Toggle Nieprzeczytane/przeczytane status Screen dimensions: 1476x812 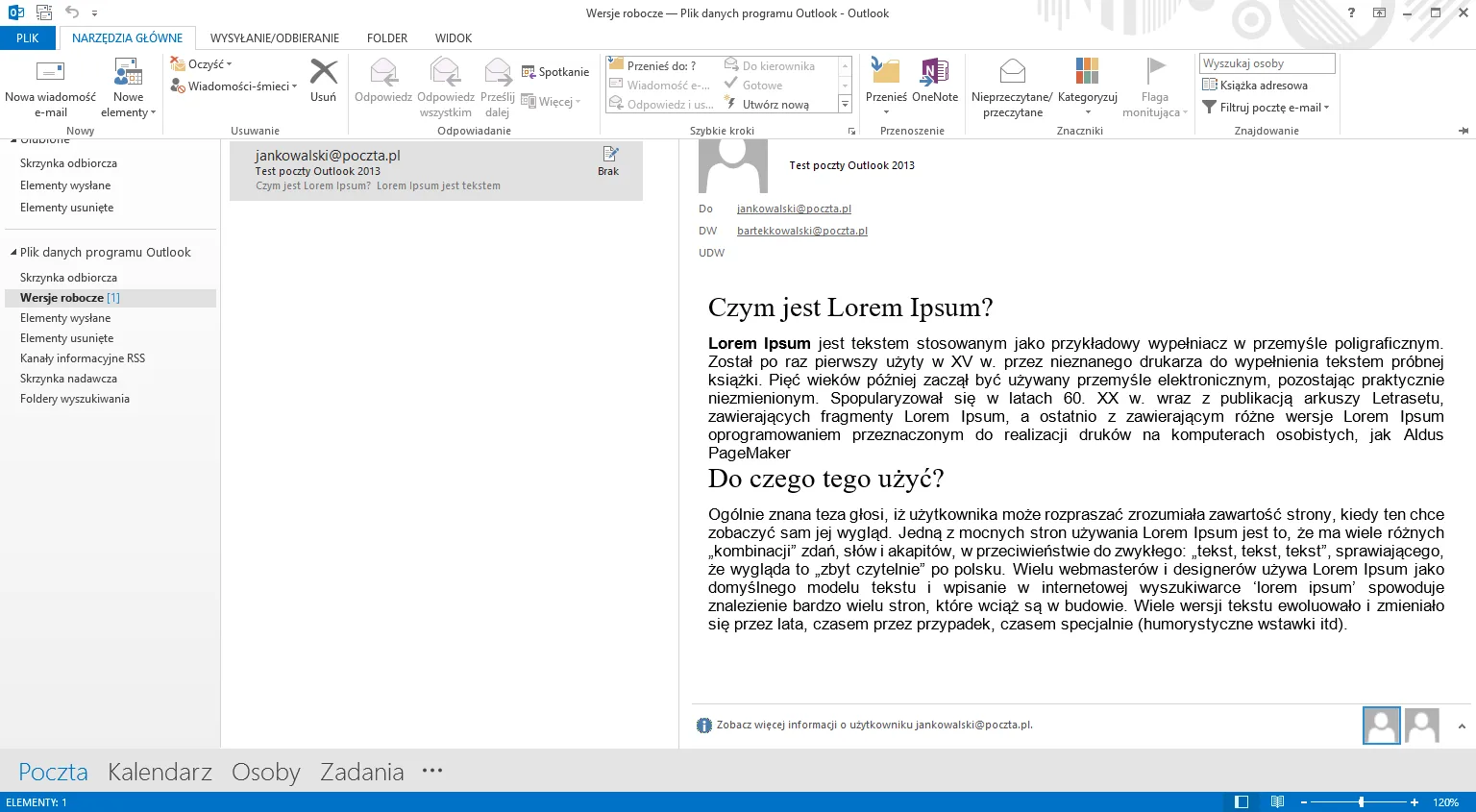click(x=1012, y=87)
